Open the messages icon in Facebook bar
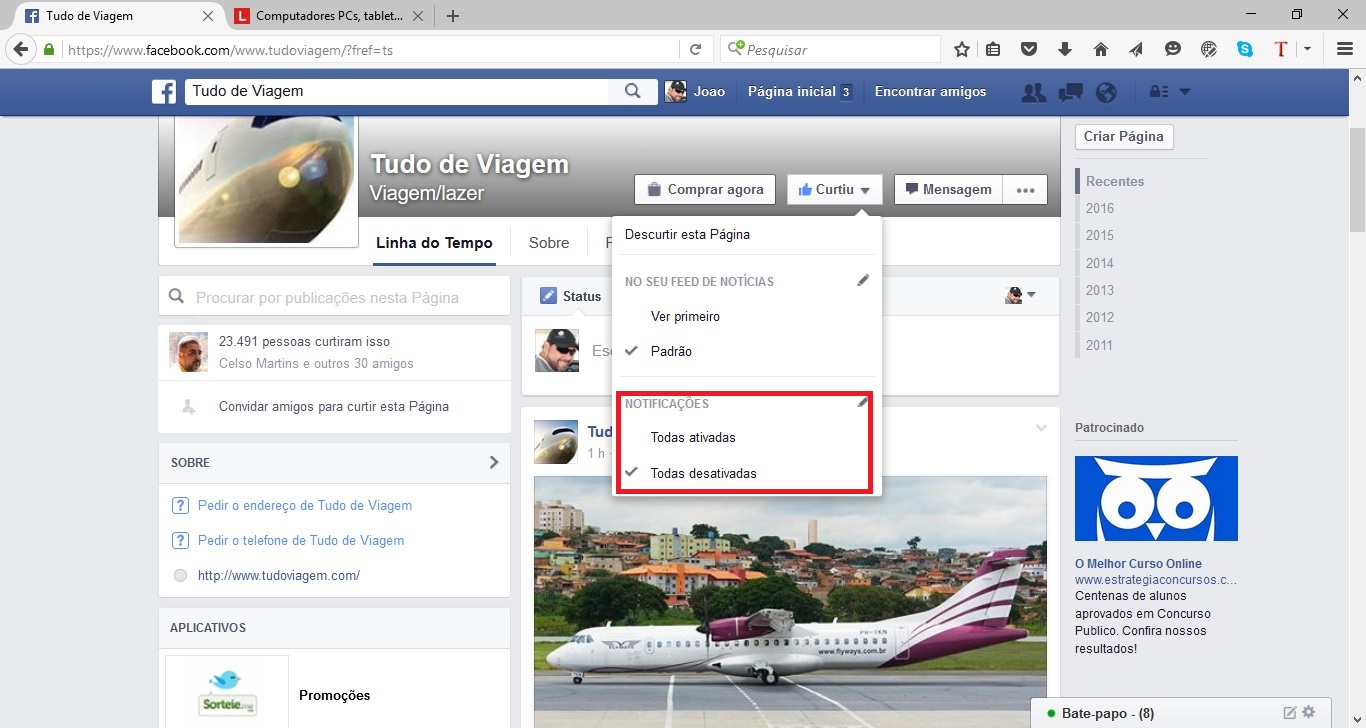Screen dimensions: 1366x728 [1070, 92]
